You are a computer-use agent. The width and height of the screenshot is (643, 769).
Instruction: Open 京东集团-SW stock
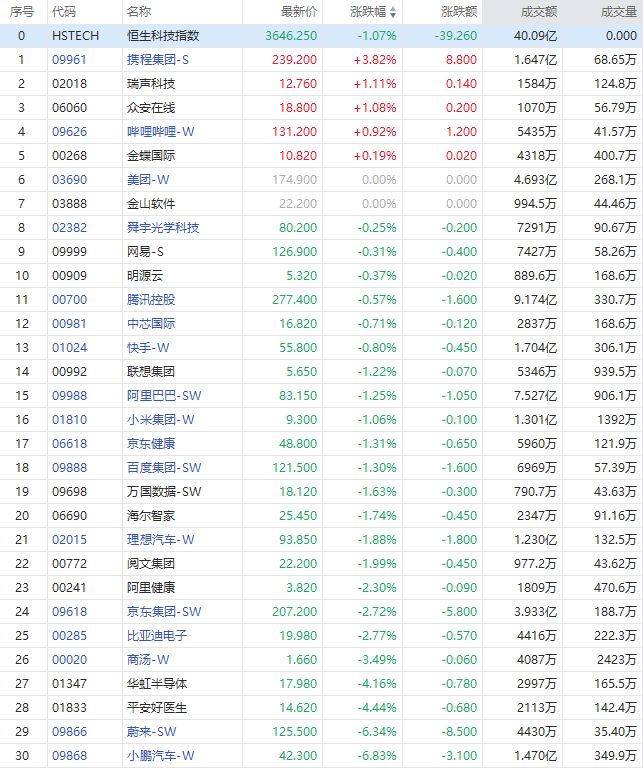click(164, 612)
